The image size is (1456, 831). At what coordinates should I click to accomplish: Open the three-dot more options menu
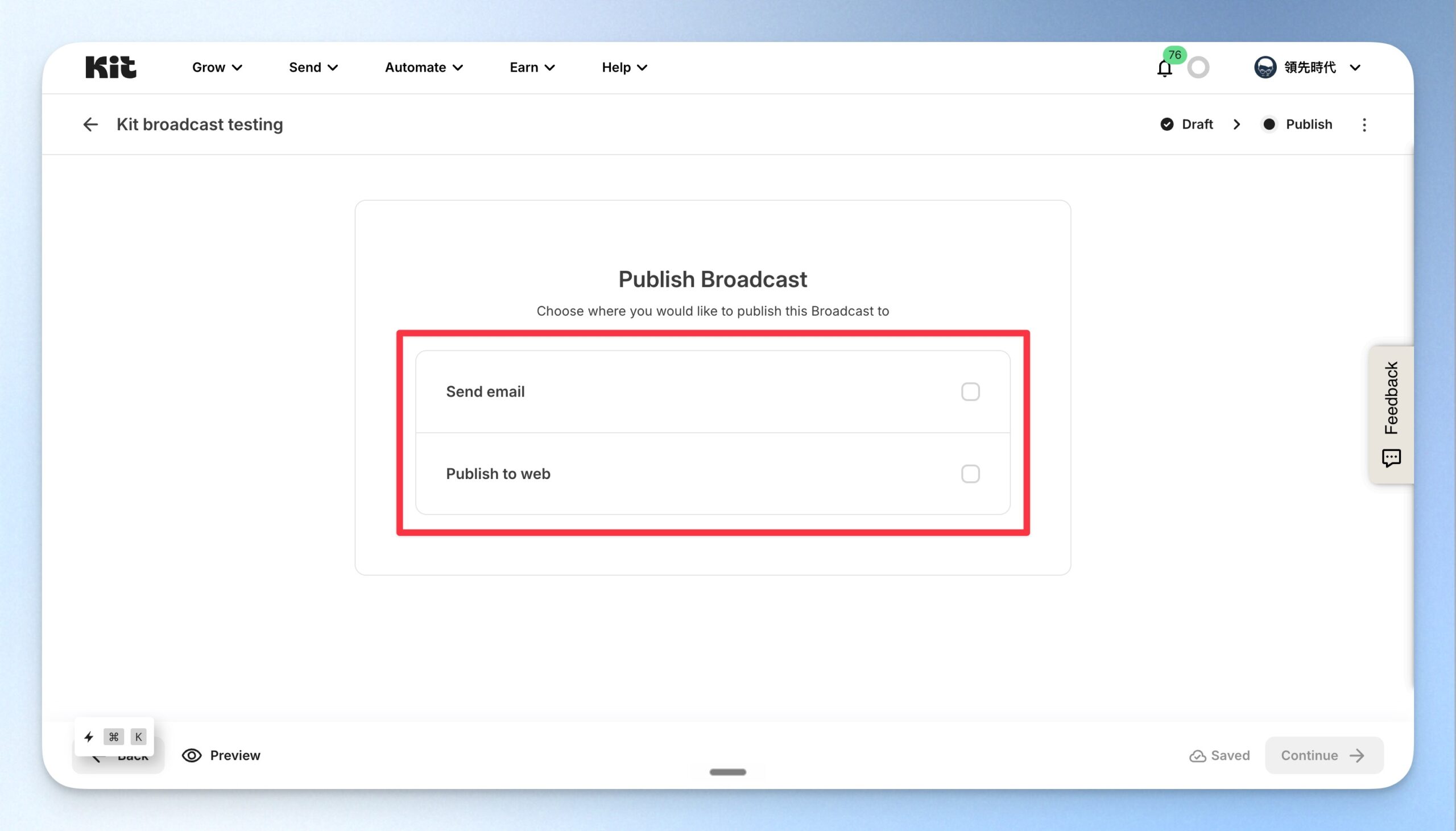[x=1364, y=125]
